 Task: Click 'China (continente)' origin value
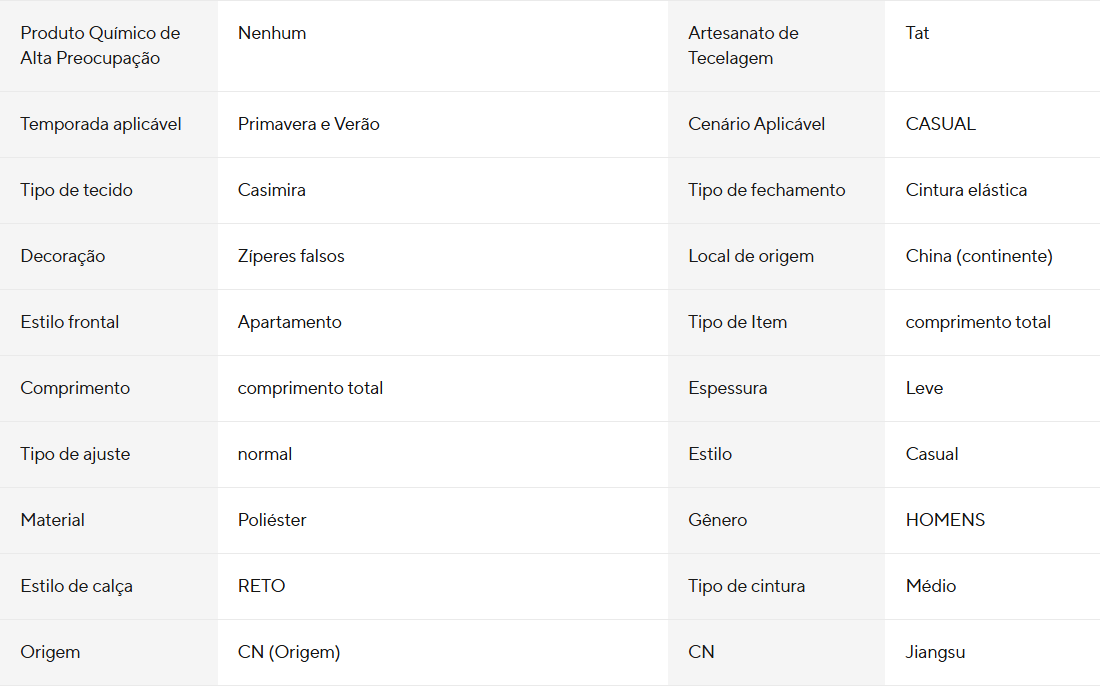(979, 256)
